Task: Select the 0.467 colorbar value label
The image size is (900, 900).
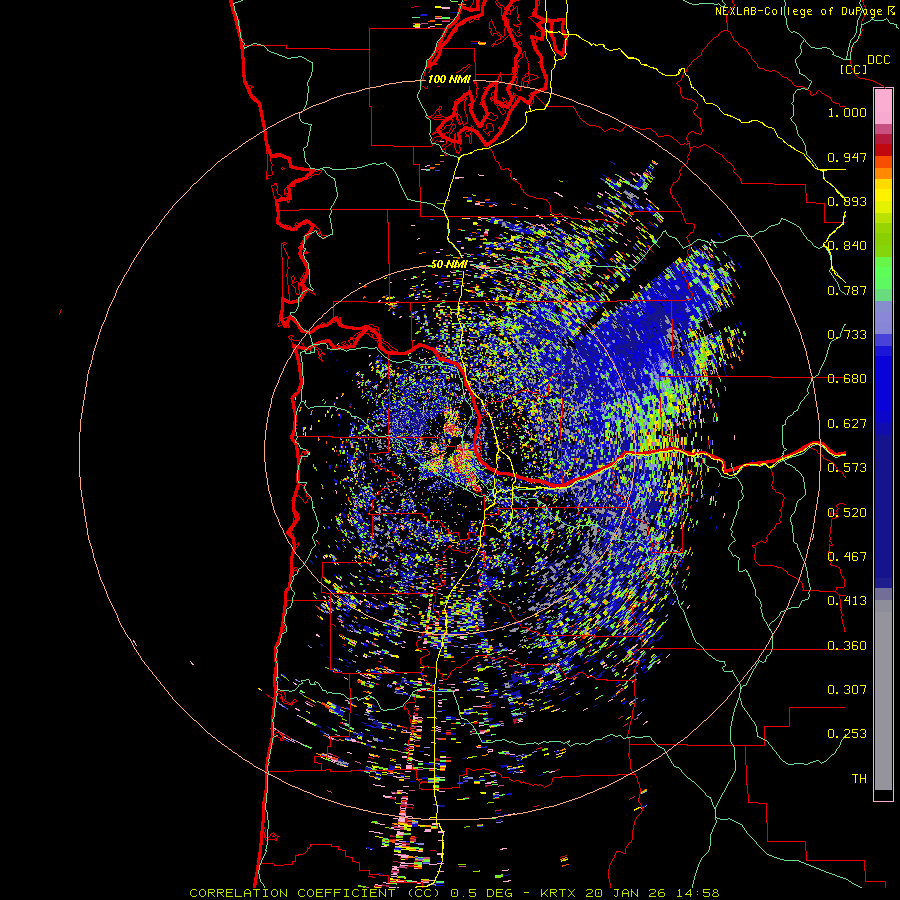Action: pos(847,557)
